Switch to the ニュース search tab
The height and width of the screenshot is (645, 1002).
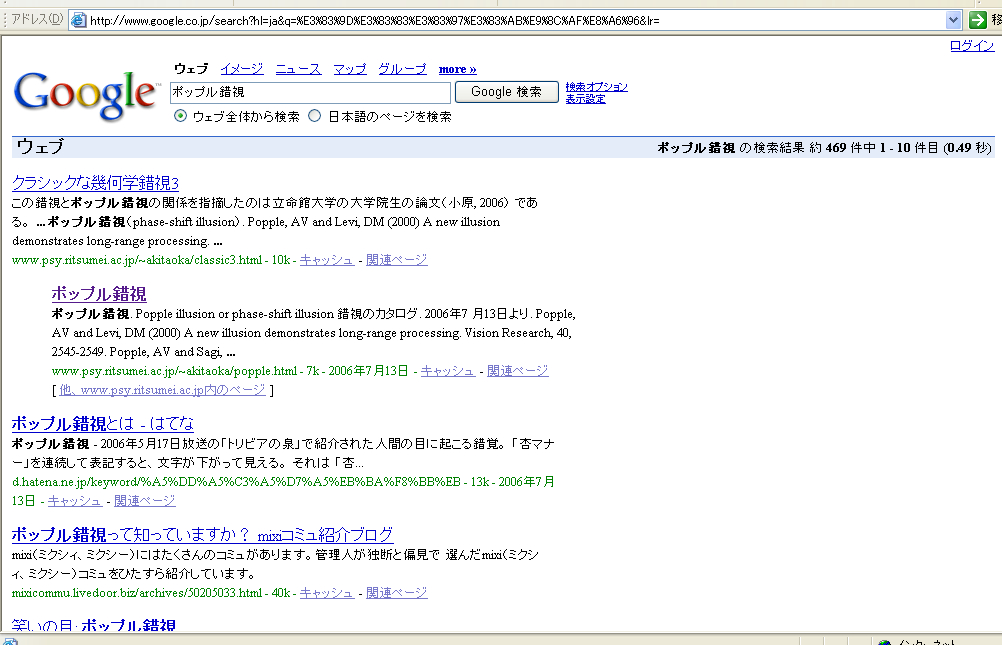(298, 69)
